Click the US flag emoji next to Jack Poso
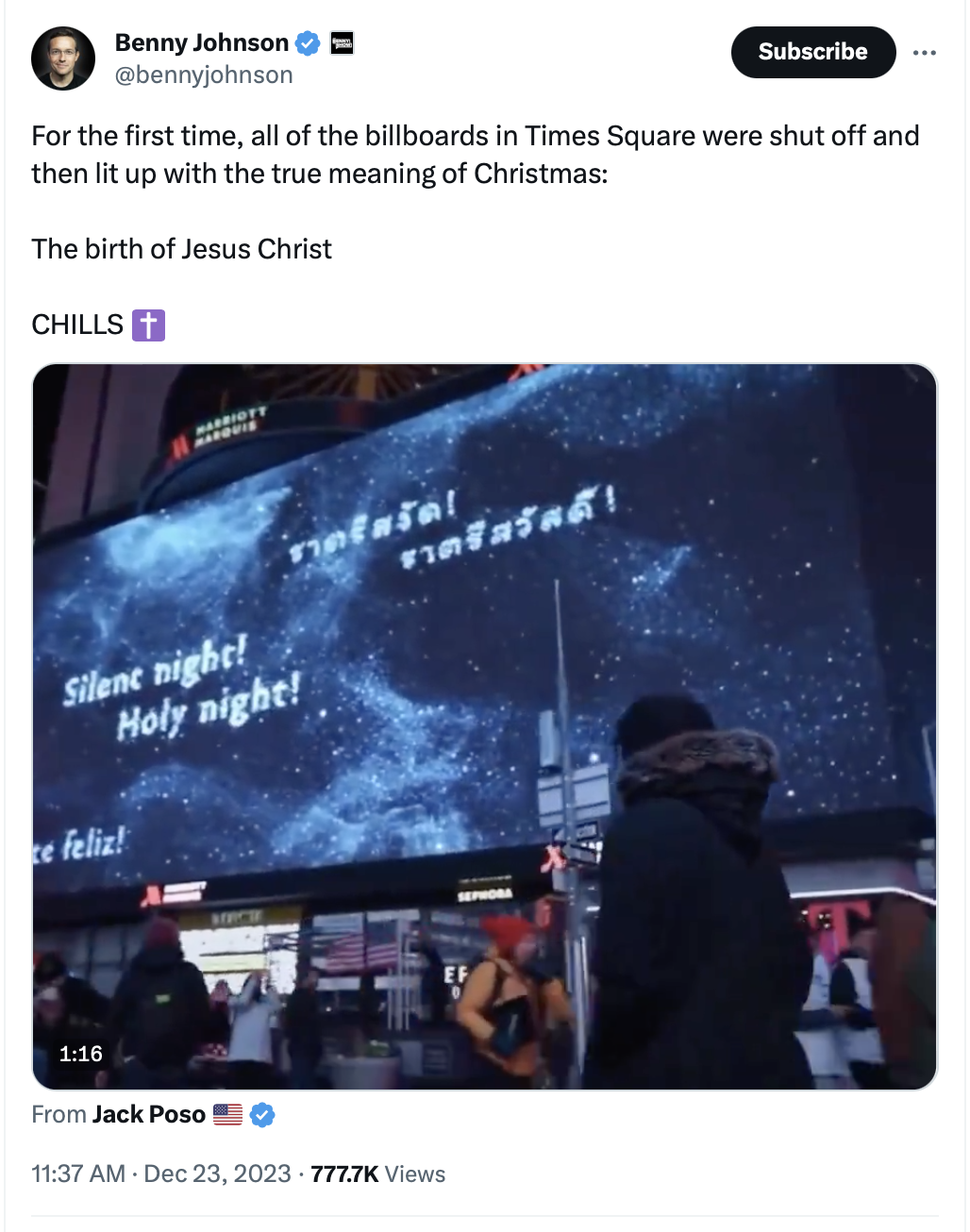Viewport: 970px width, 1232px height. pos(227,1115)
